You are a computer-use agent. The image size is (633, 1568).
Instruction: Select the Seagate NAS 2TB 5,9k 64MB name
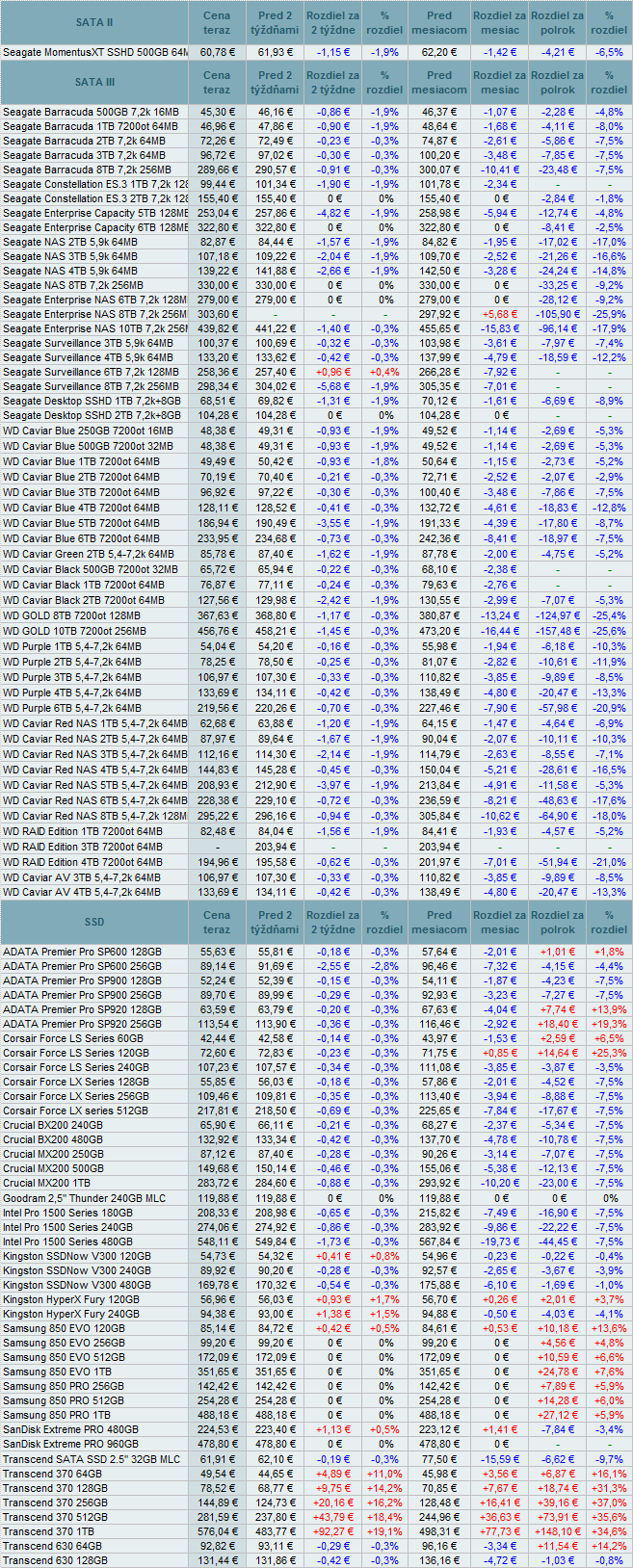coord(71,242)
